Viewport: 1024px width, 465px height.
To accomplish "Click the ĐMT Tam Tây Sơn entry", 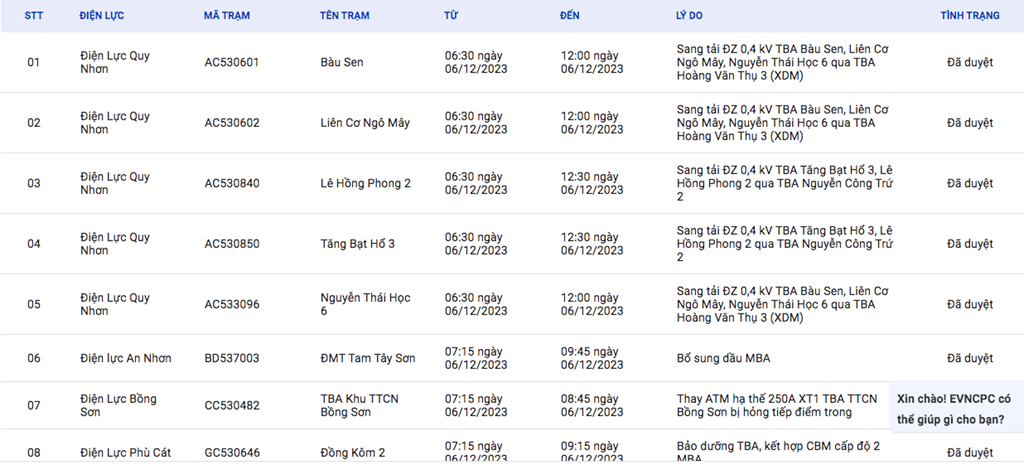I will tap(368, 359).
